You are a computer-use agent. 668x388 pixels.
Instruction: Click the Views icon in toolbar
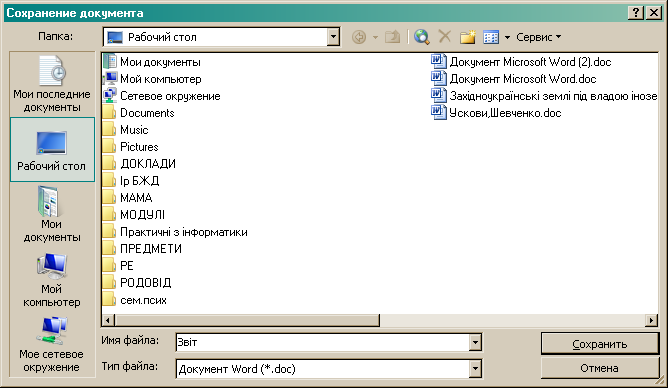tap(491, 37)
